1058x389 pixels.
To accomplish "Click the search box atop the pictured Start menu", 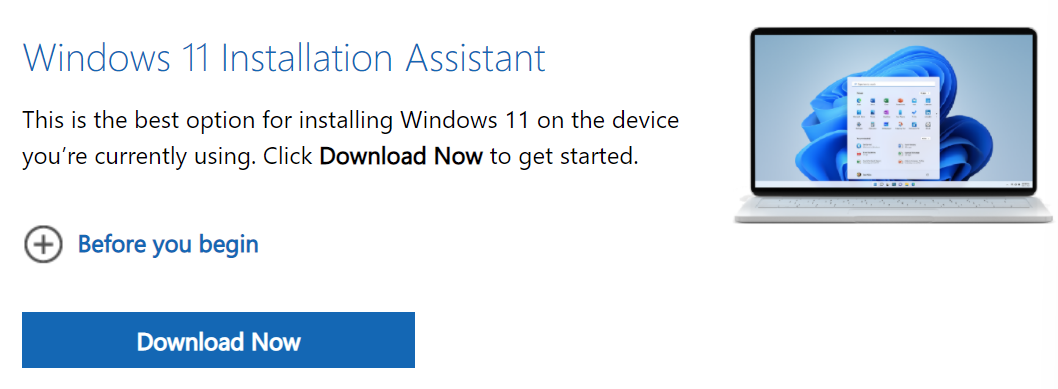I will point(893,84).
